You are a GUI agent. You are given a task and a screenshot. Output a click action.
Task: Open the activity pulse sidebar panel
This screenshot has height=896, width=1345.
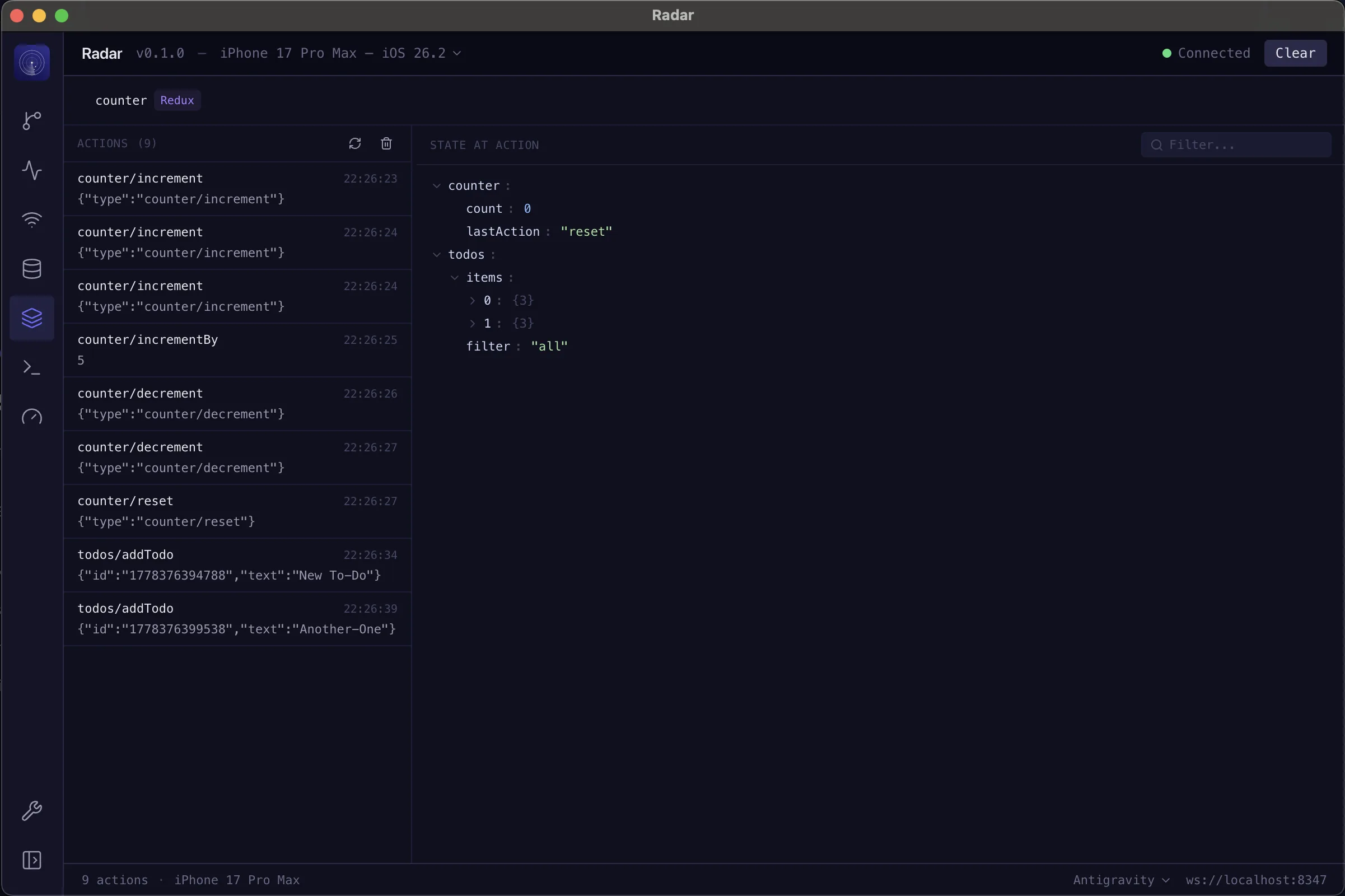click(32, 170)
